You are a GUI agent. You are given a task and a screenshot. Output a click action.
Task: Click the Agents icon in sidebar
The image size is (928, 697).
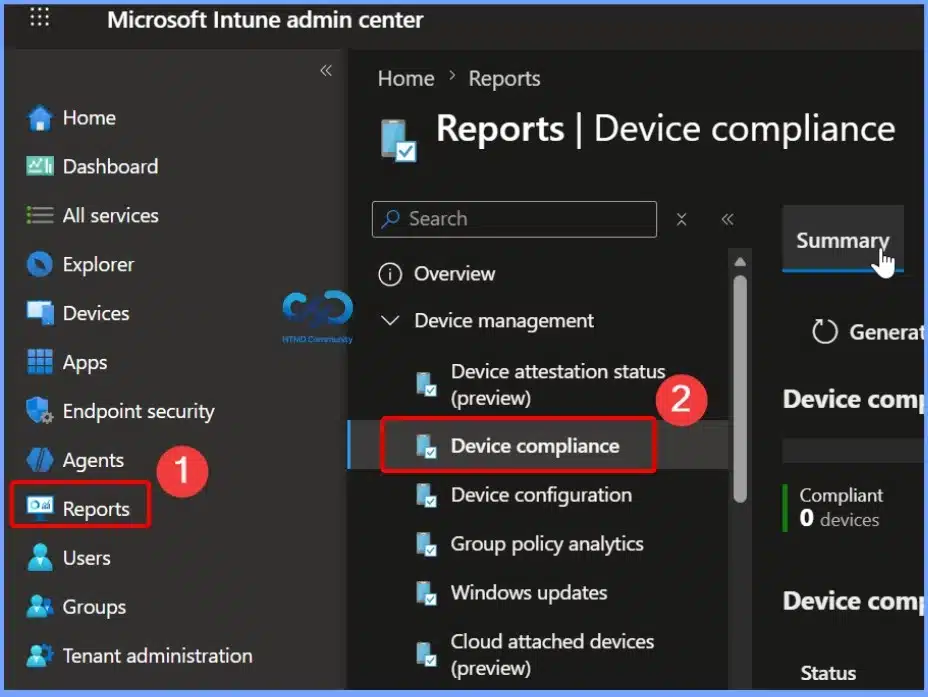tap(40, 460)
